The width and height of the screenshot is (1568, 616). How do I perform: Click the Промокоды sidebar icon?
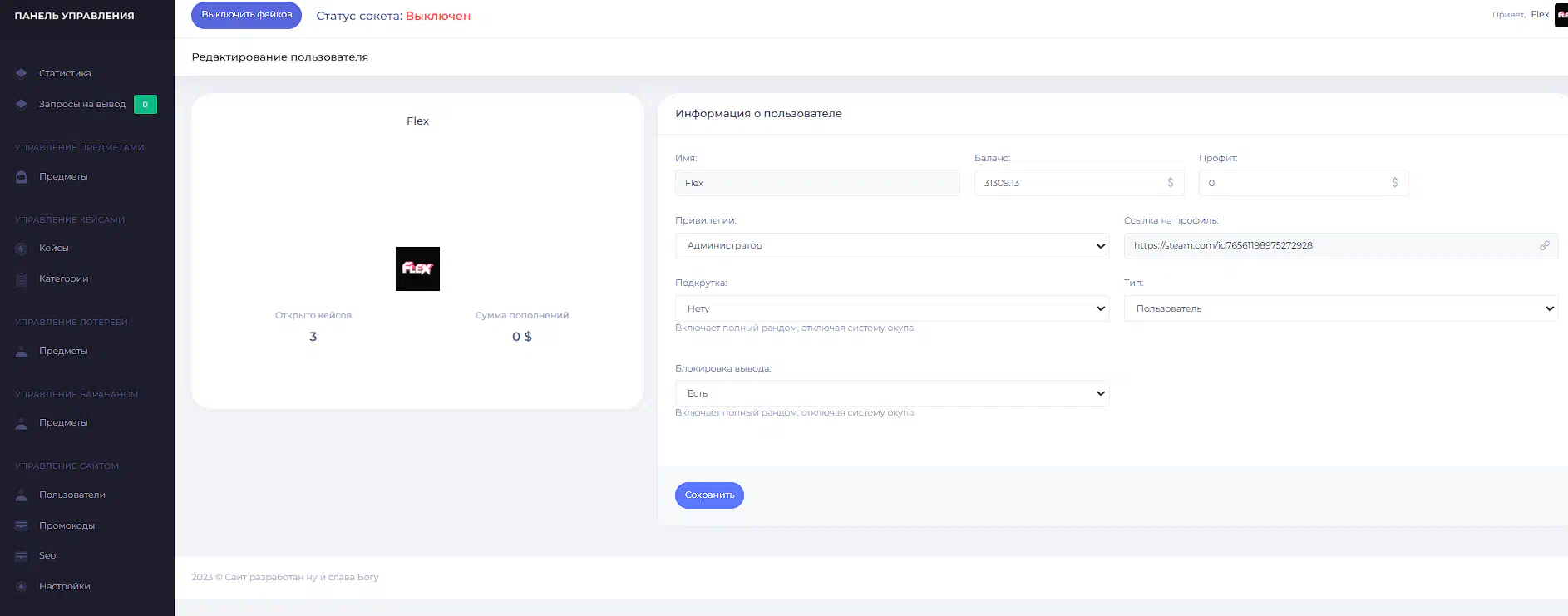[22, 525]
